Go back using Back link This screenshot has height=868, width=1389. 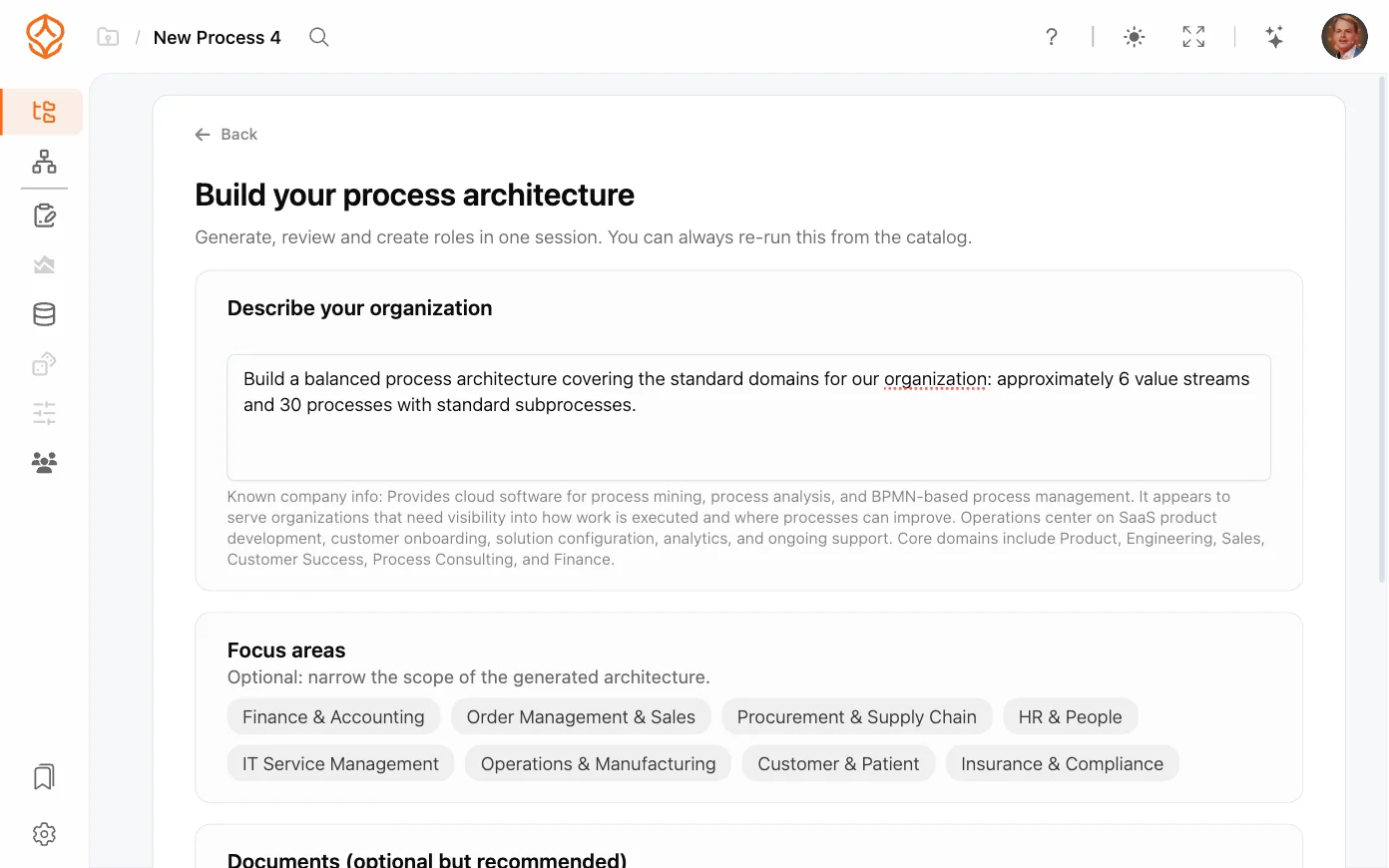point(227,135)
